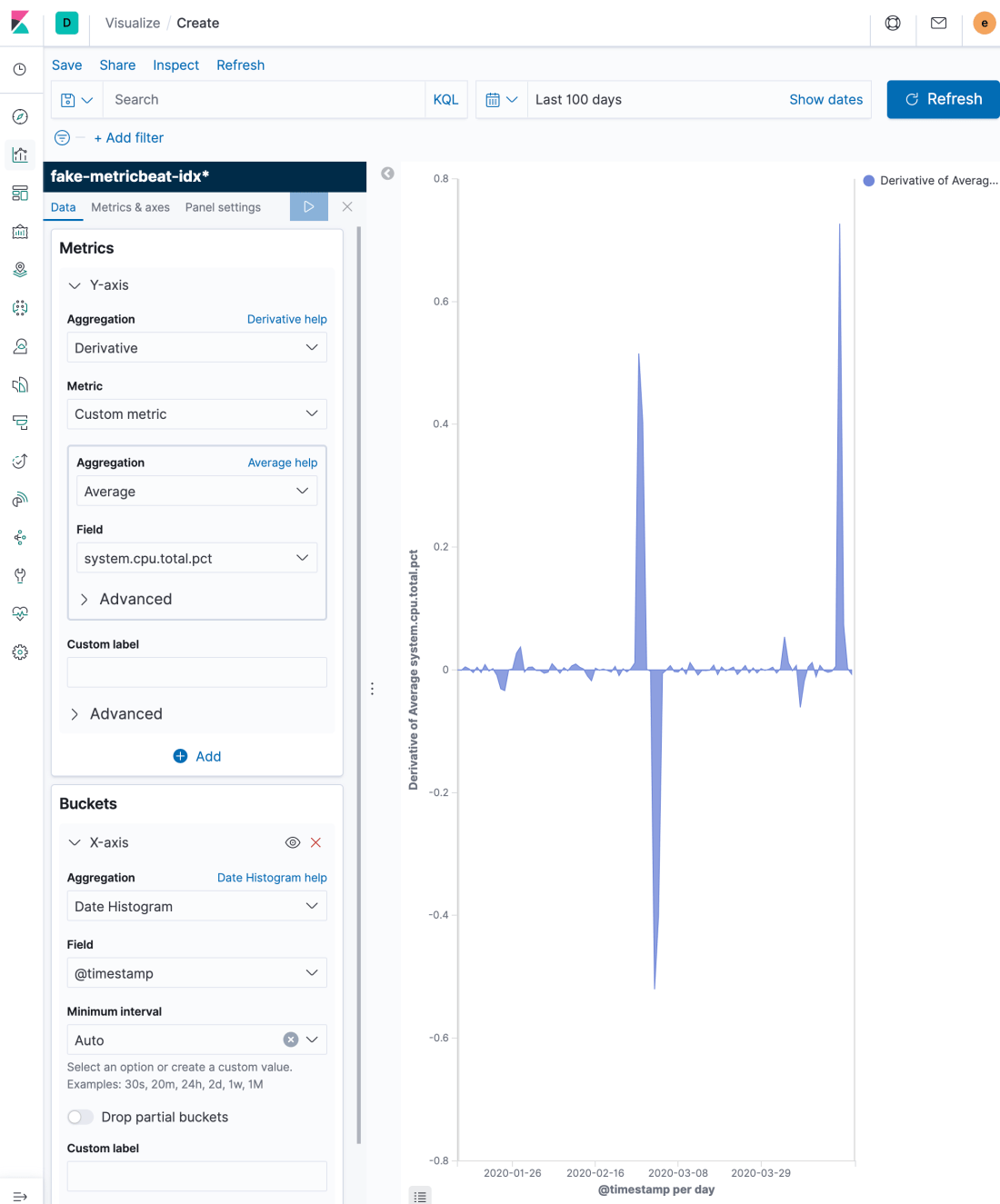
Task: Click the blue Refresh button
Action: [x=943, y=100]
